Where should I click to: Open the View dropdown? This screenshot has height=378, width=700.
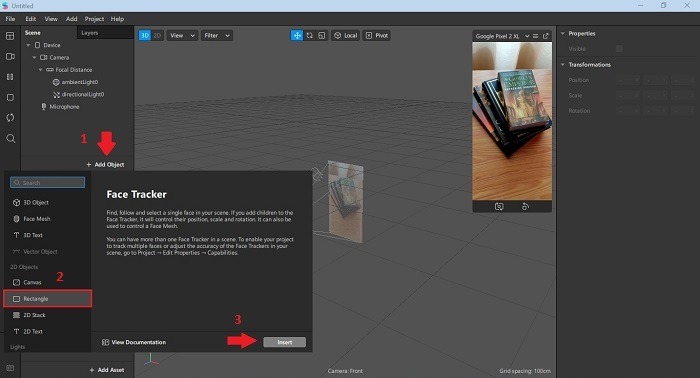point(182,35)
